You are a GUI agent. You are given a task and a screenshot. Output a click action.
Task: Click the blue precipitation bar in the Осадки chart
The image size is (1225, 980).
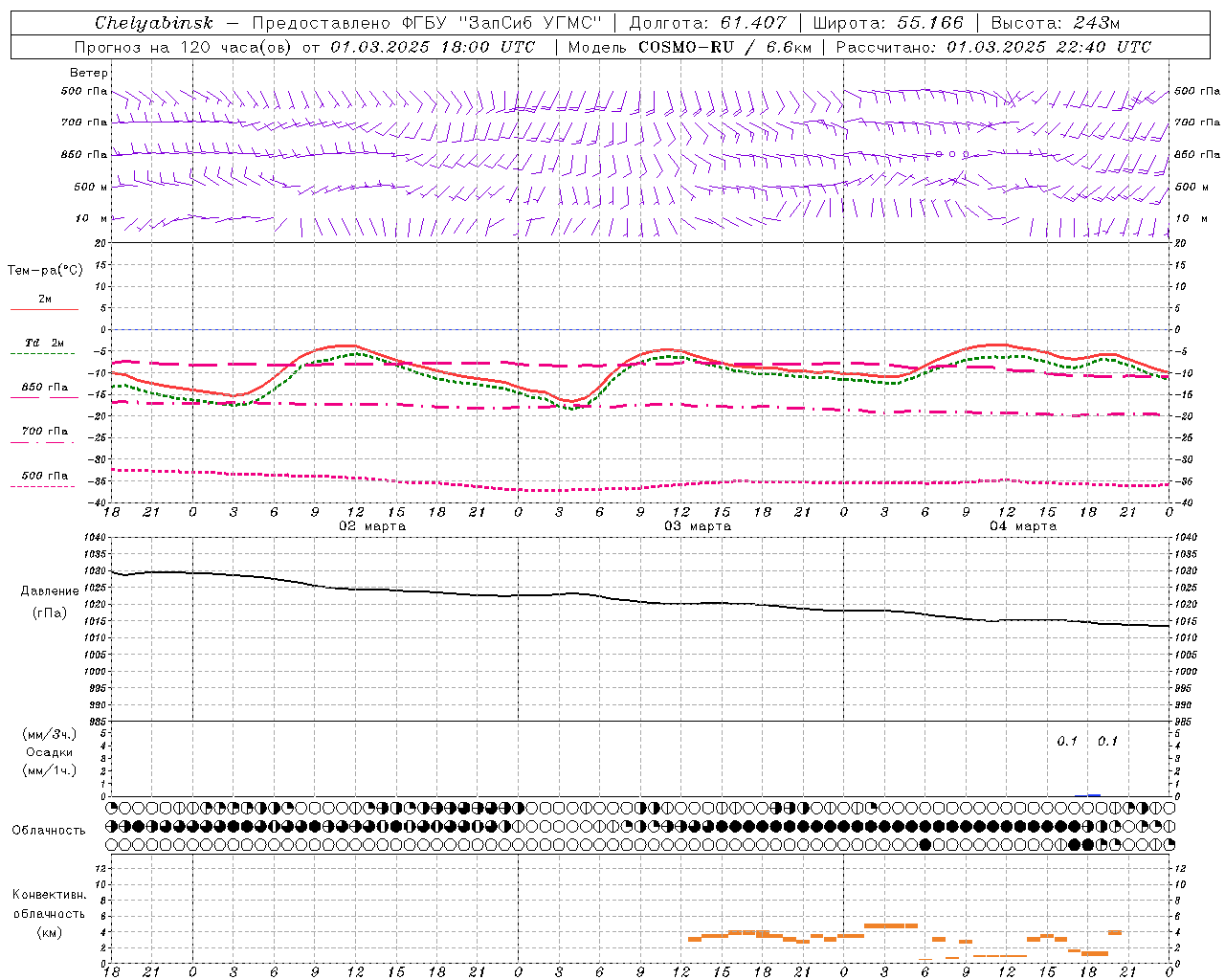pyautogui.click(x=1094, y=795)
